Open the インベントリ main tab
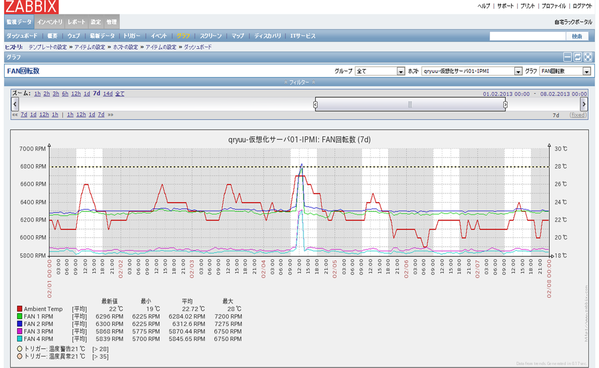Screen dimensions: 599x368 click(50, 22)
